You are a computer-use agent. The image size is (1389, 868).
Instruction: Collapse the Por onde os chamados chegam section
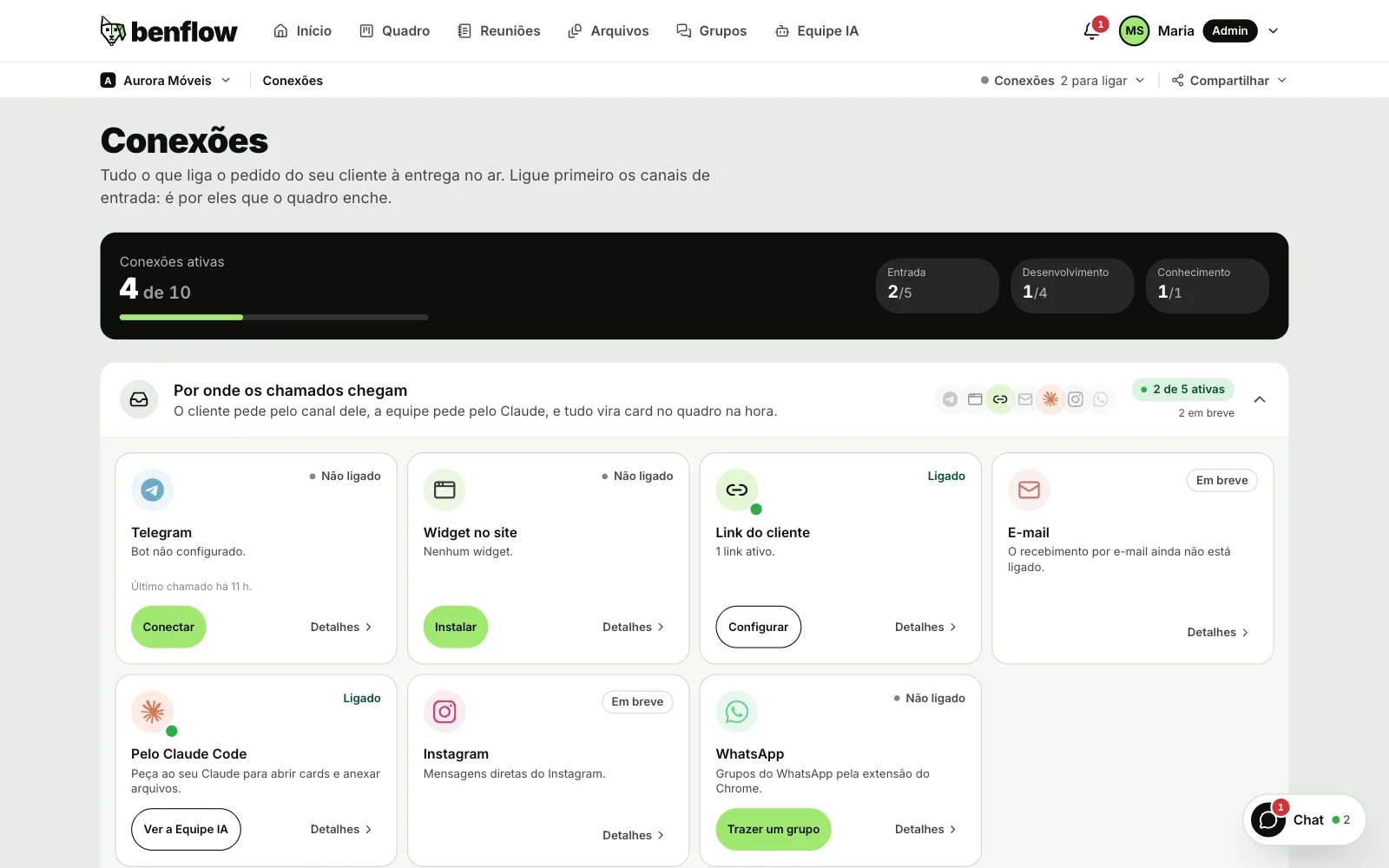(1260, 399)
